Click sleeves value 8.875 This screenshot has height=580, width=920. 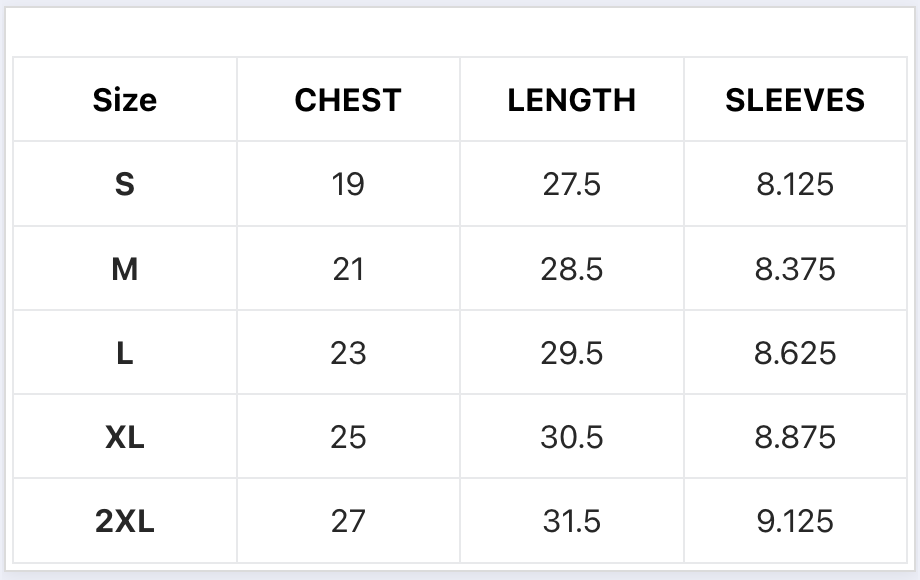click(795, 437)
